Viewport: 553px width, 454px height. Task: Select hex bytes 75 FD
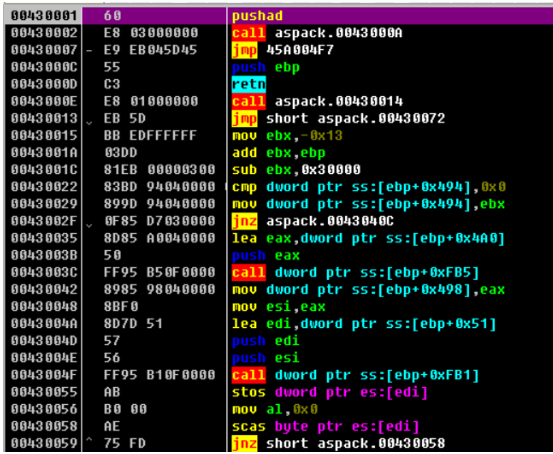pos(124,444)
